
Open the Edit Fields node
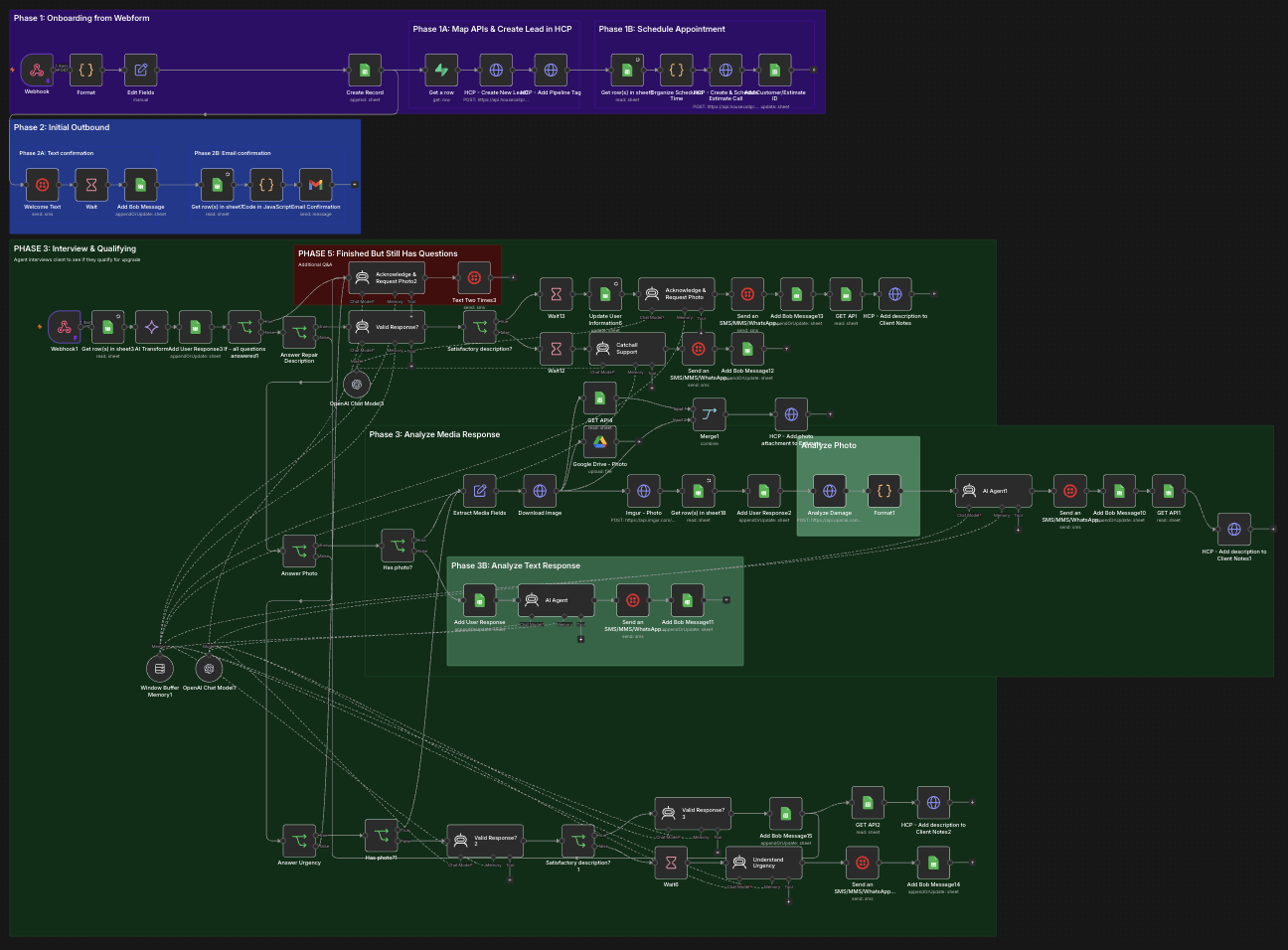[x=141, y=71]
